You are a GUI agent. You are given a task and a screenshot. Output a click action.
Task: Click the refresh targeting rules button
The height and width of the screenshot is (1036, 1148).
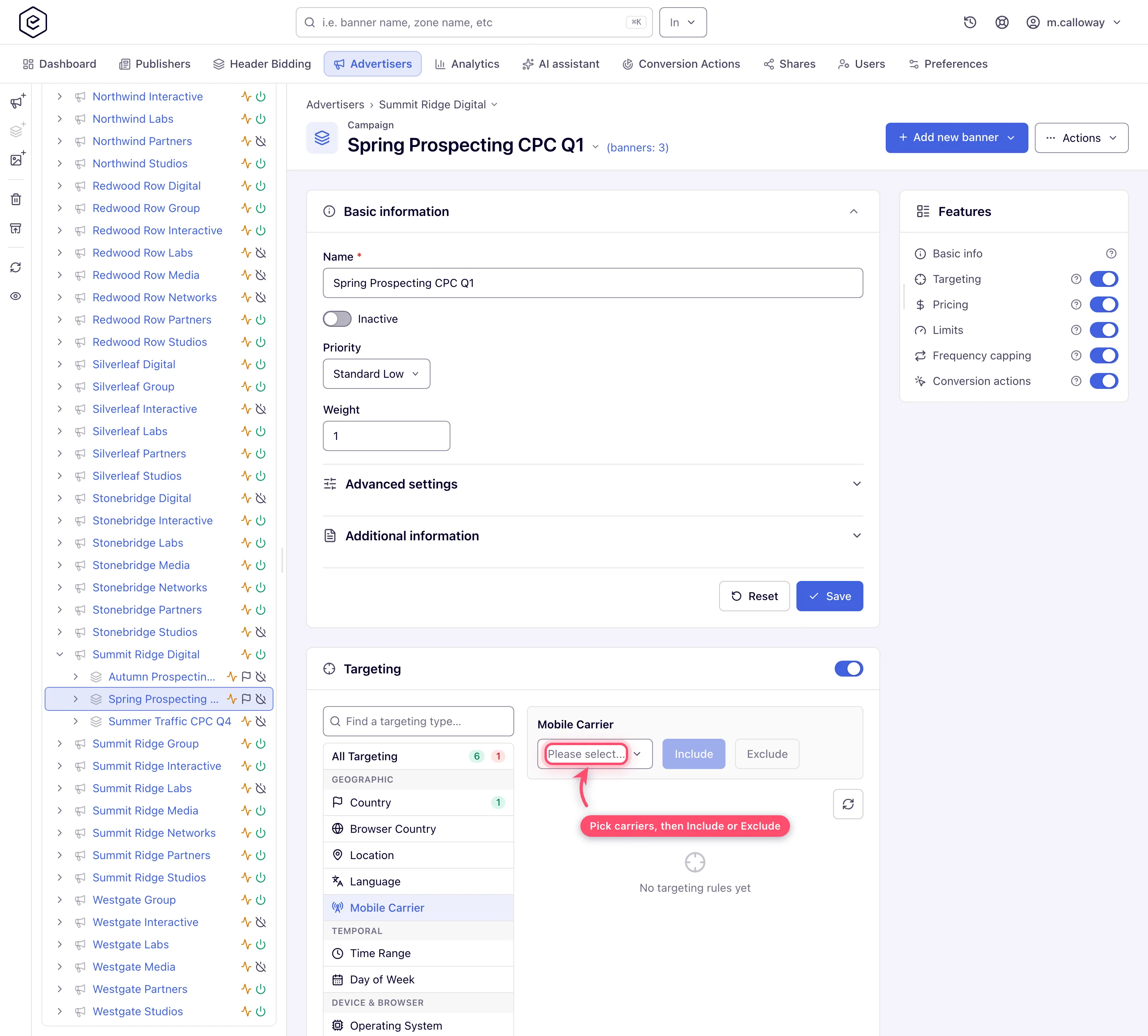click(848, 804)
